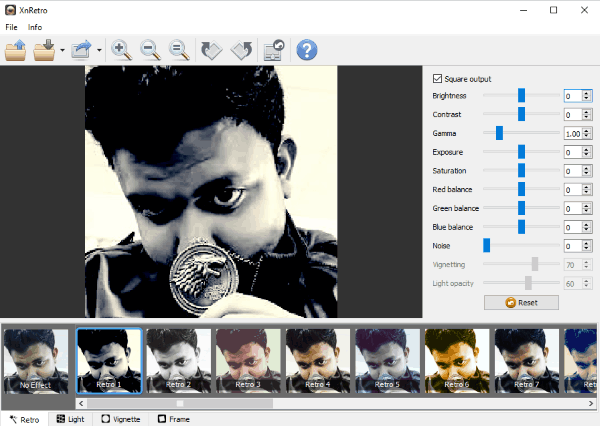Click the Gamma value input field

(x=572, y=133)
